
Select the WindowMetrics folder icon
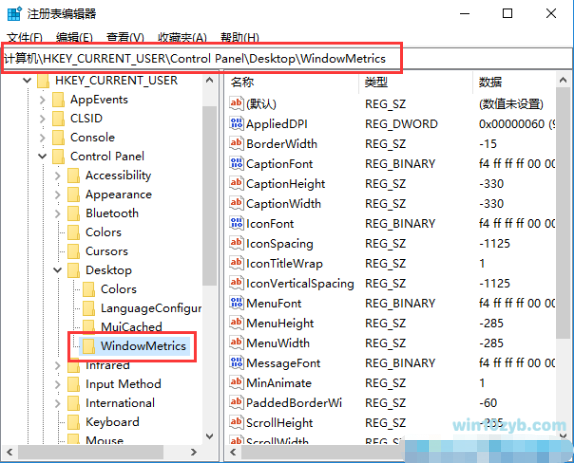[89, 346]
